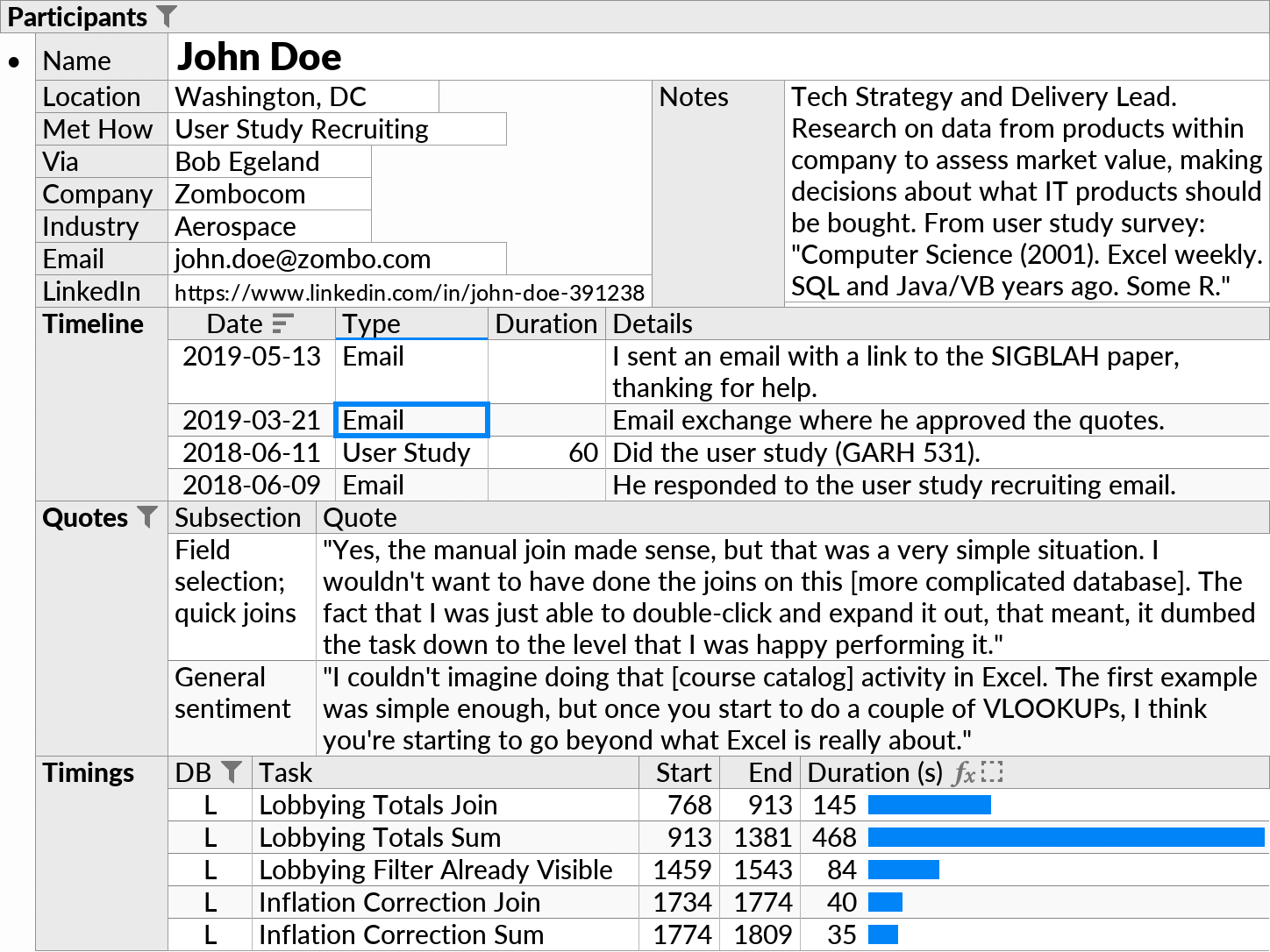Filter the DB column in Timings
This screenshot has width=1270, height=952.
pos(232,772)
